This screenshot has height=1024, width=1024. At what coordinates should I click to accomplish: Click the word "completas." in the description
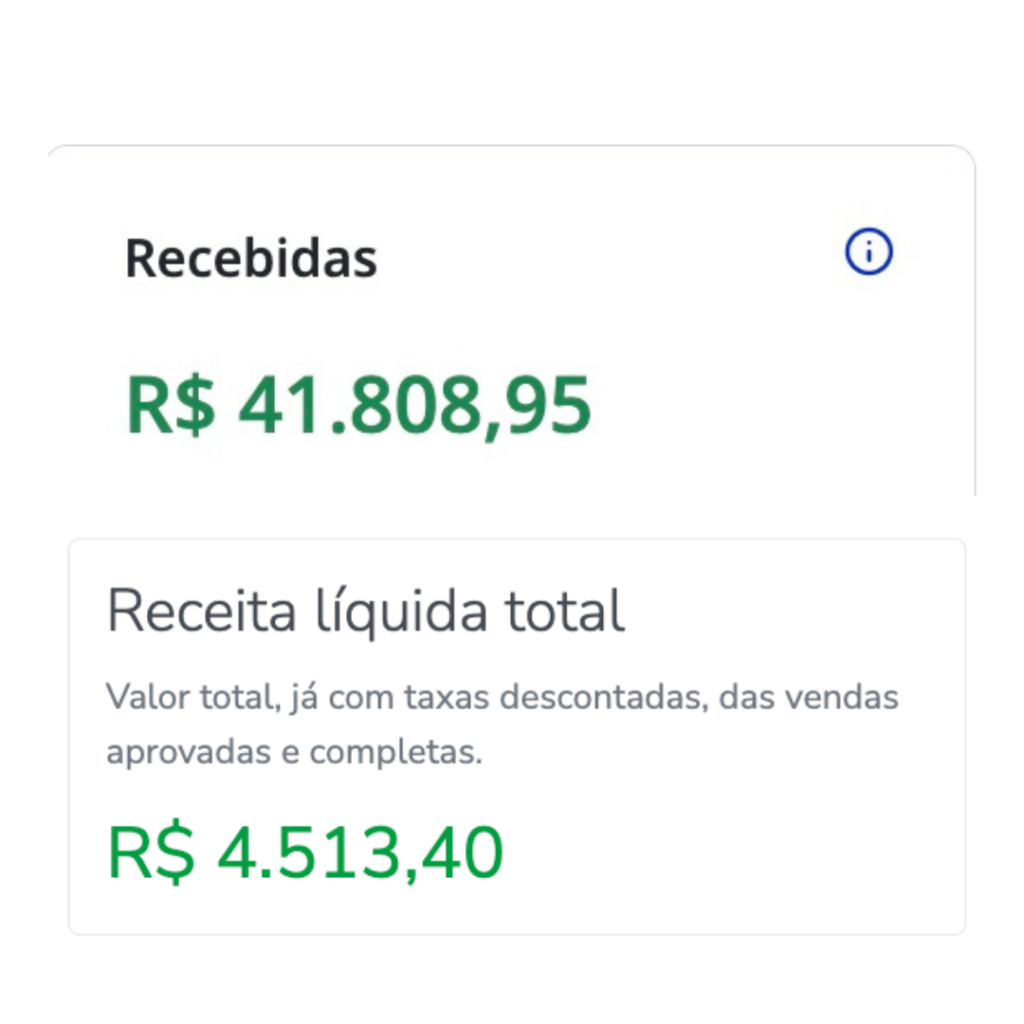(x=396, y=752)
